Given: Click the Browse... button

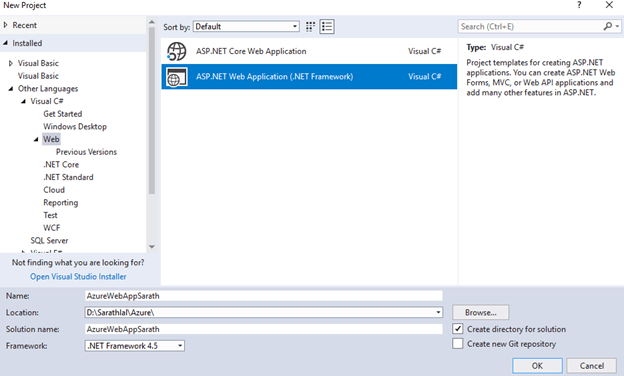Looking at the screenshot, I should tap(480, 312).
